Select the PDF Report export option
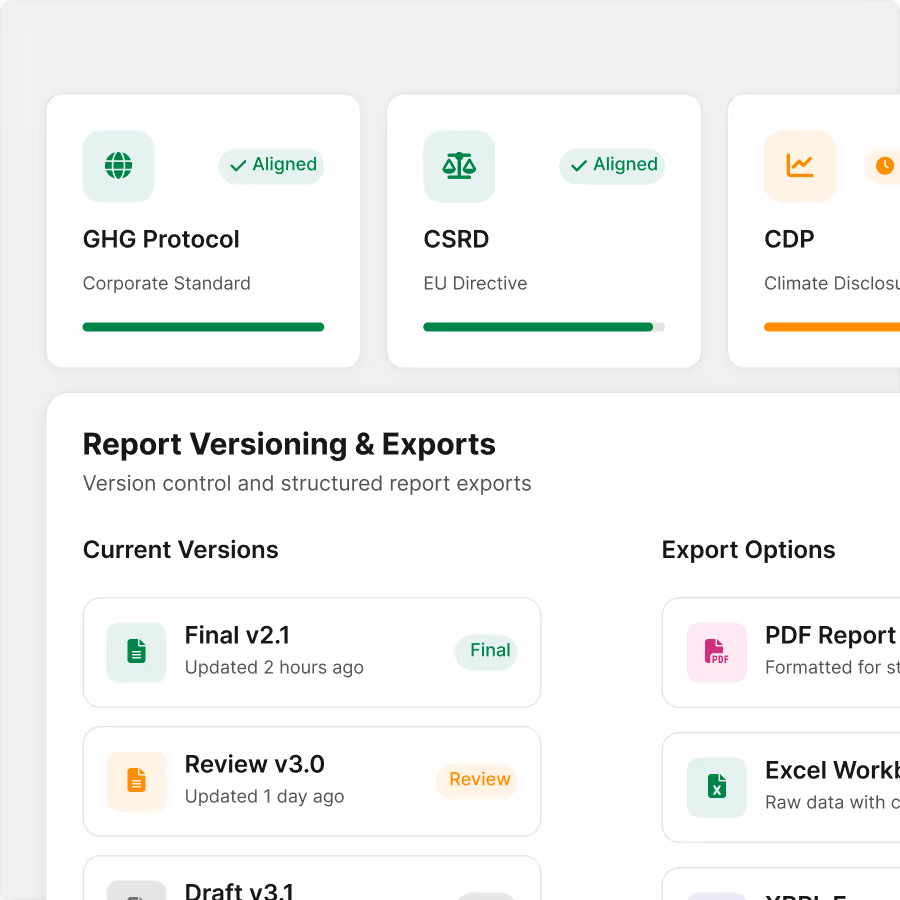Image resolution: width=900 pixels, height=900 pixels. (x=781, y=652)
